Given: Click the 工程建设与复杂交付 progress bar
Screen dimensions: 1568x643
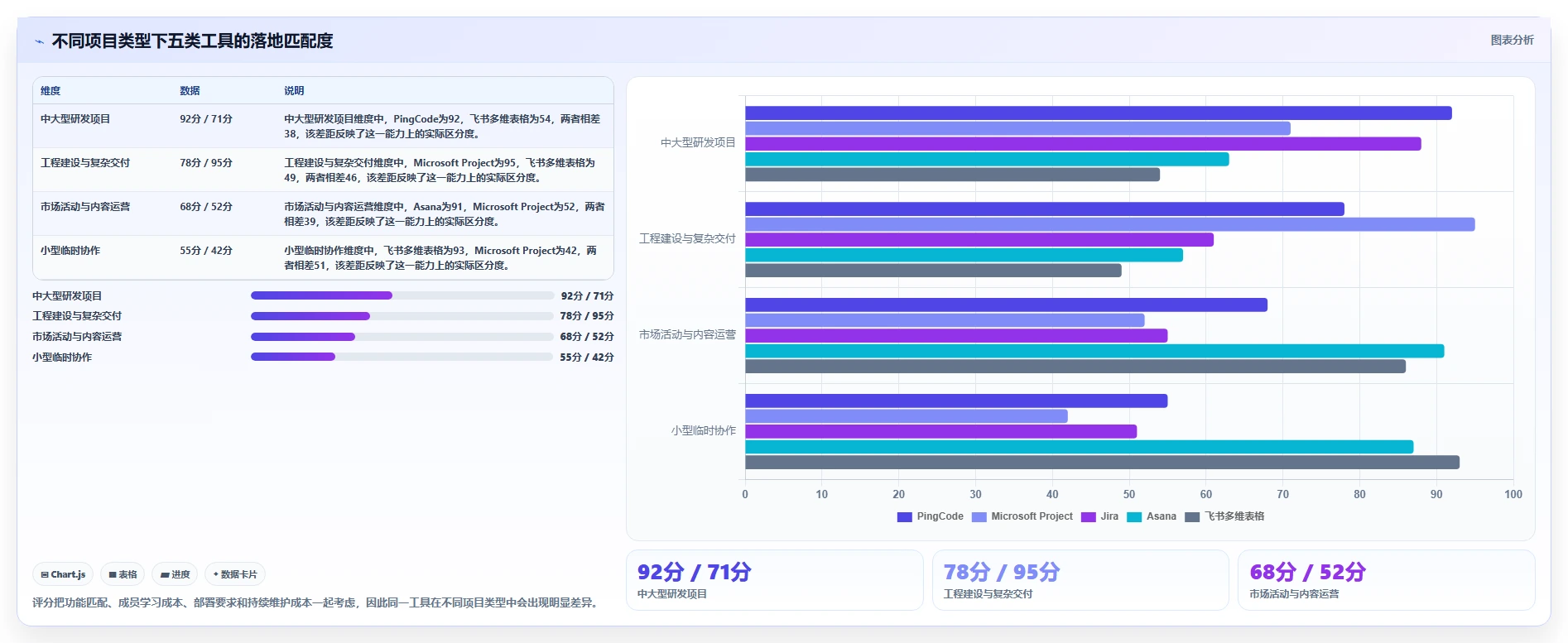Looking at the screenshot, I should tap(402, 316).
